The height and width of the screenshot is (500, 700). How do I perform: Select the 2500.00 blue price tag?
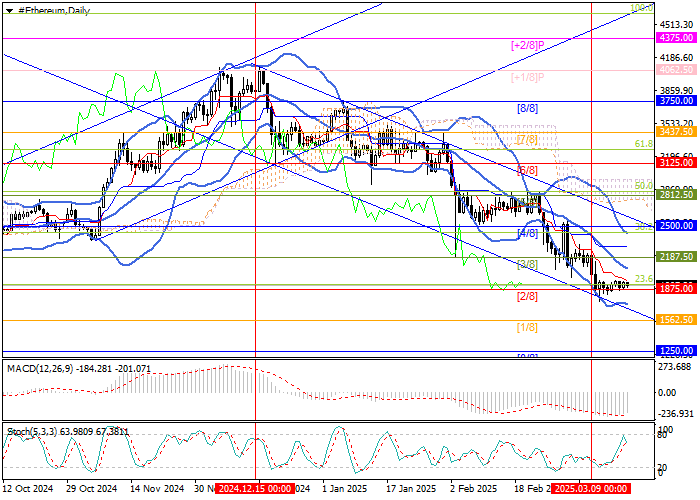click(677, 226)
